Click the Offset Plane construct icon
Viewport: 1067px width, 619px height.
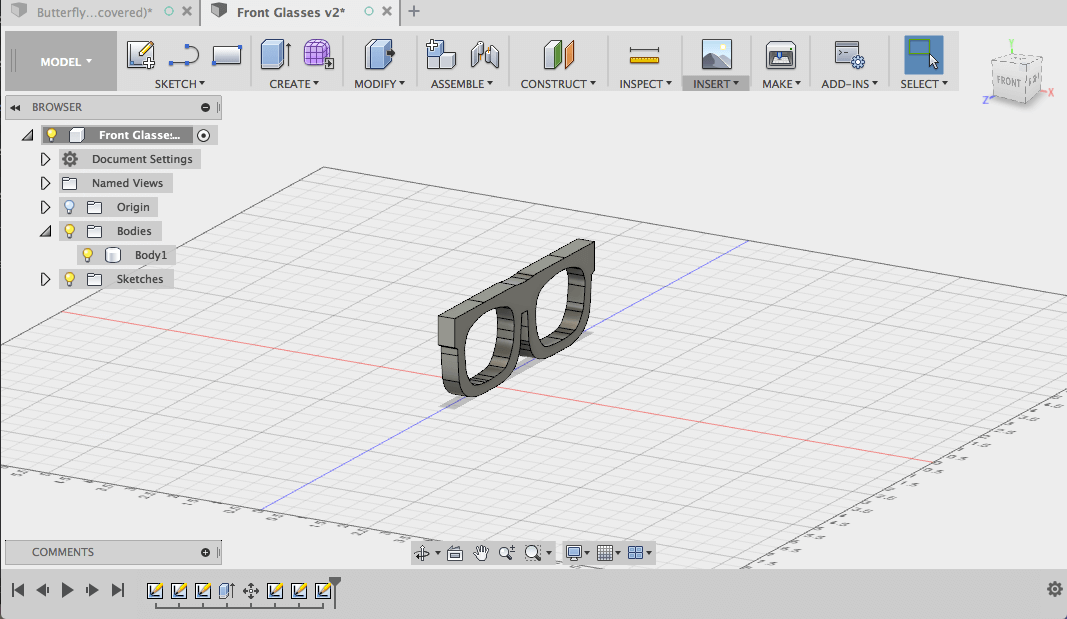tap(559, 55)
